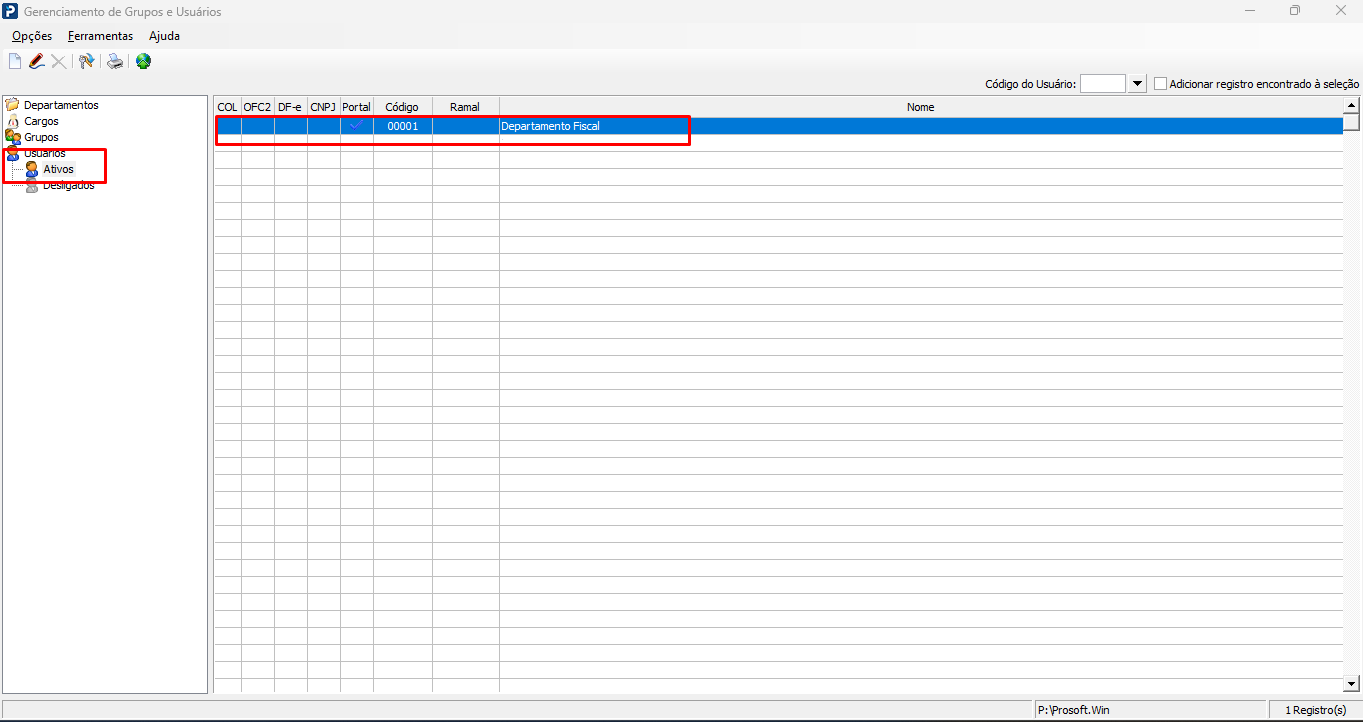The image size is (1363, 722).
Task: Open the Ajuda menu
Action: (164, 36)
